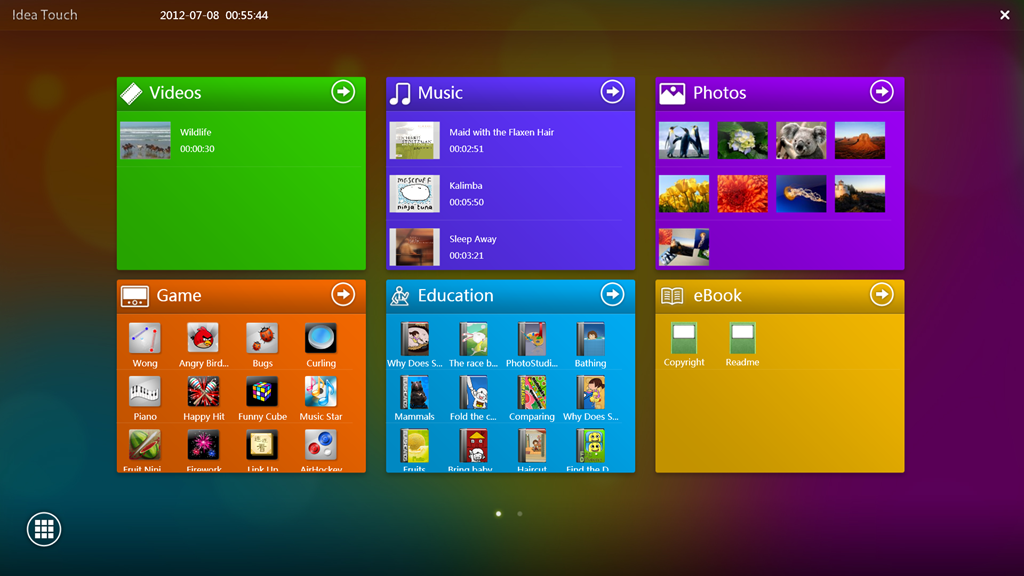Image resolution: width=1024 pixels, height=576 pixels.
Task: Expand the Music panel arrow button
Action: (612, 92)
